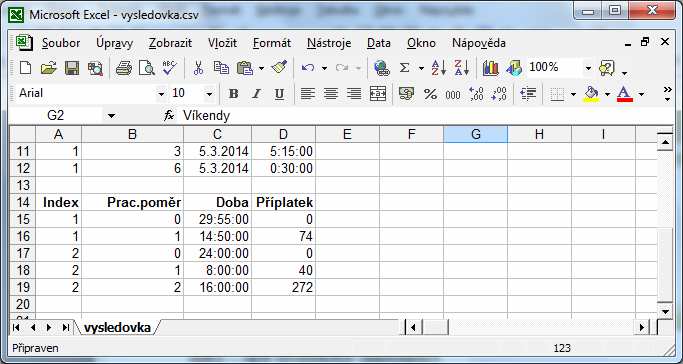Screen dimensions: 683x364
Task: Click the AutoSum sigma icon
Action: (x=405, y=68)
